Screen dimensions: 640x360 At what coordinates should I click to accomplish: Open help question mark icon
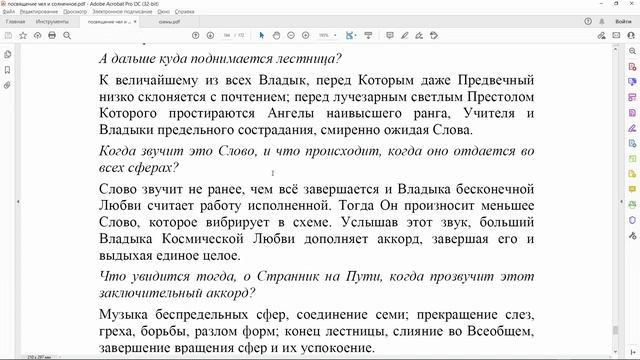tap(588, 21)
